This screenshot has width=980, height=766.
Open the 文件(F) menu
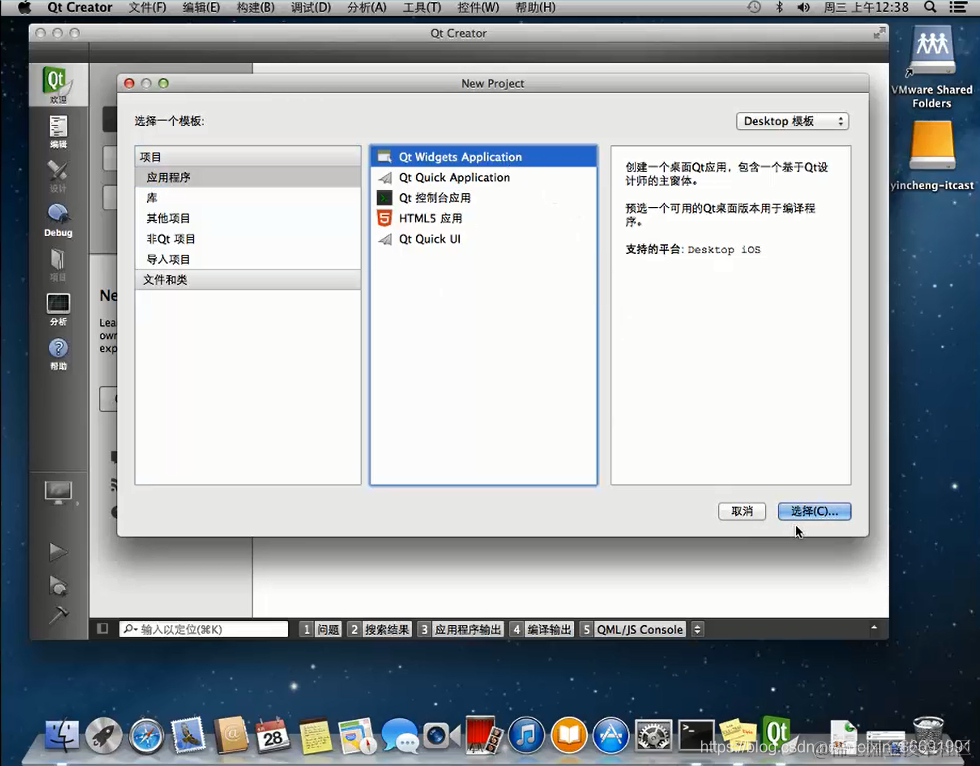pos(148,7)
